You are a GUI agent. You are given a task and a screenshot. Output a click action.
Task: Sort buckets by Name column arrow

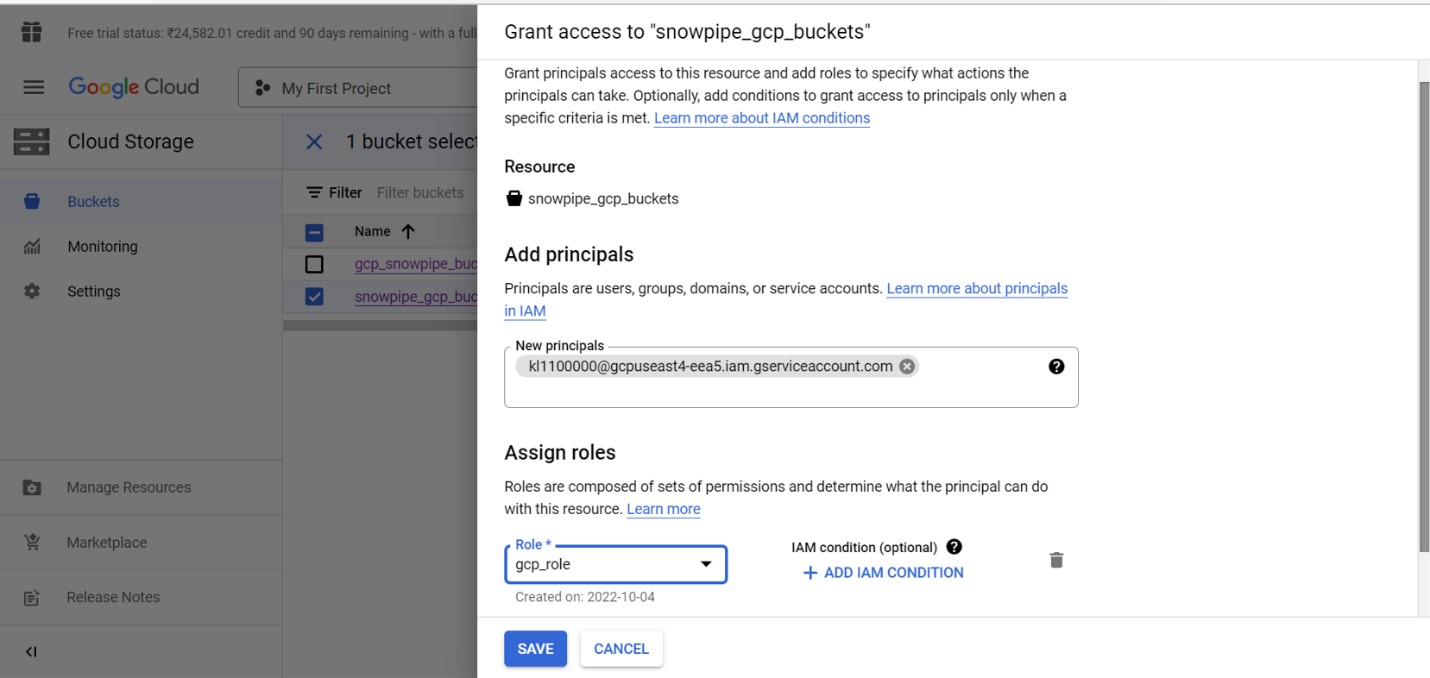[x=407, y=232]
